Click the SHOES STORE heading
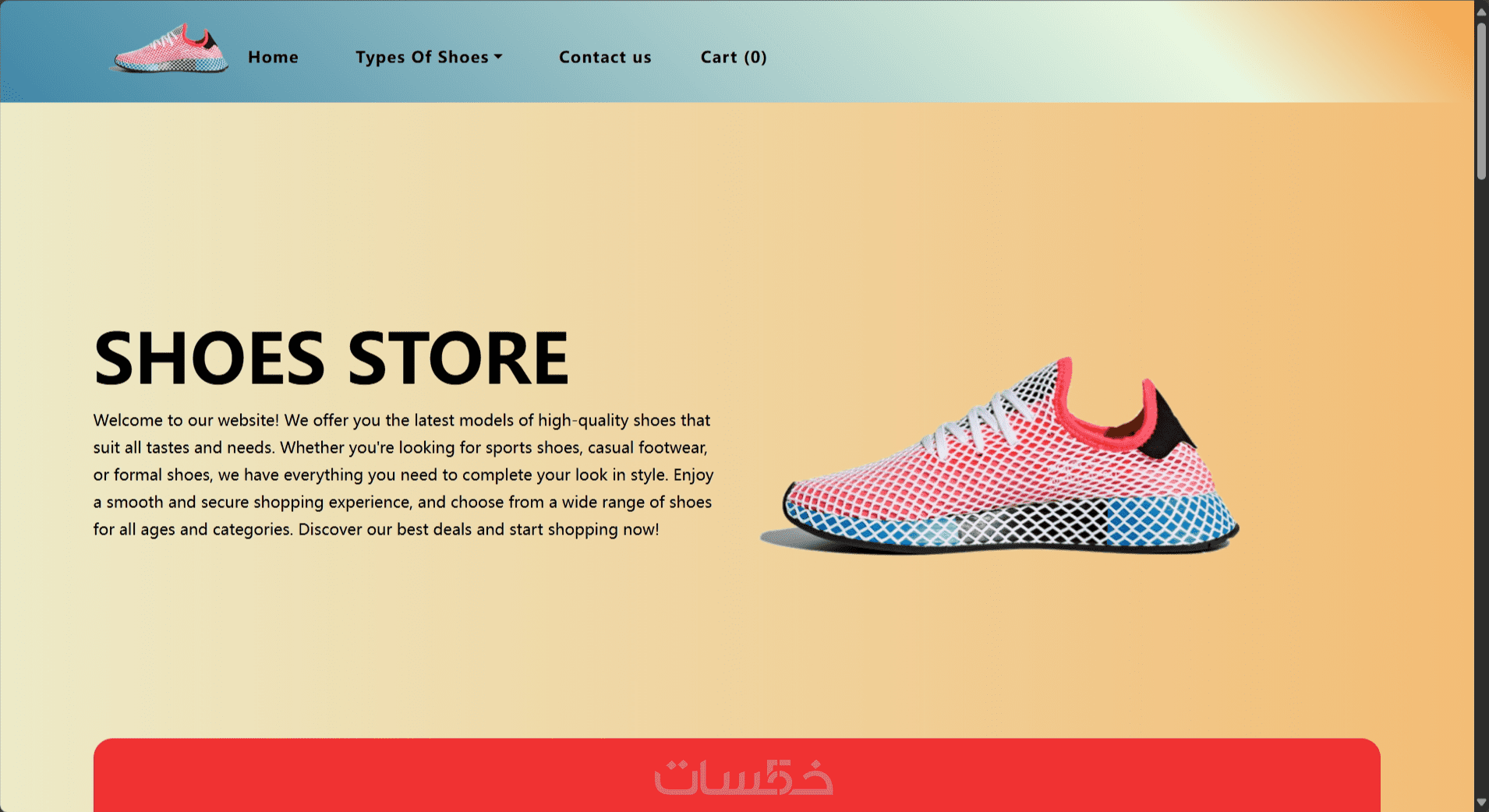 point(331,358)
